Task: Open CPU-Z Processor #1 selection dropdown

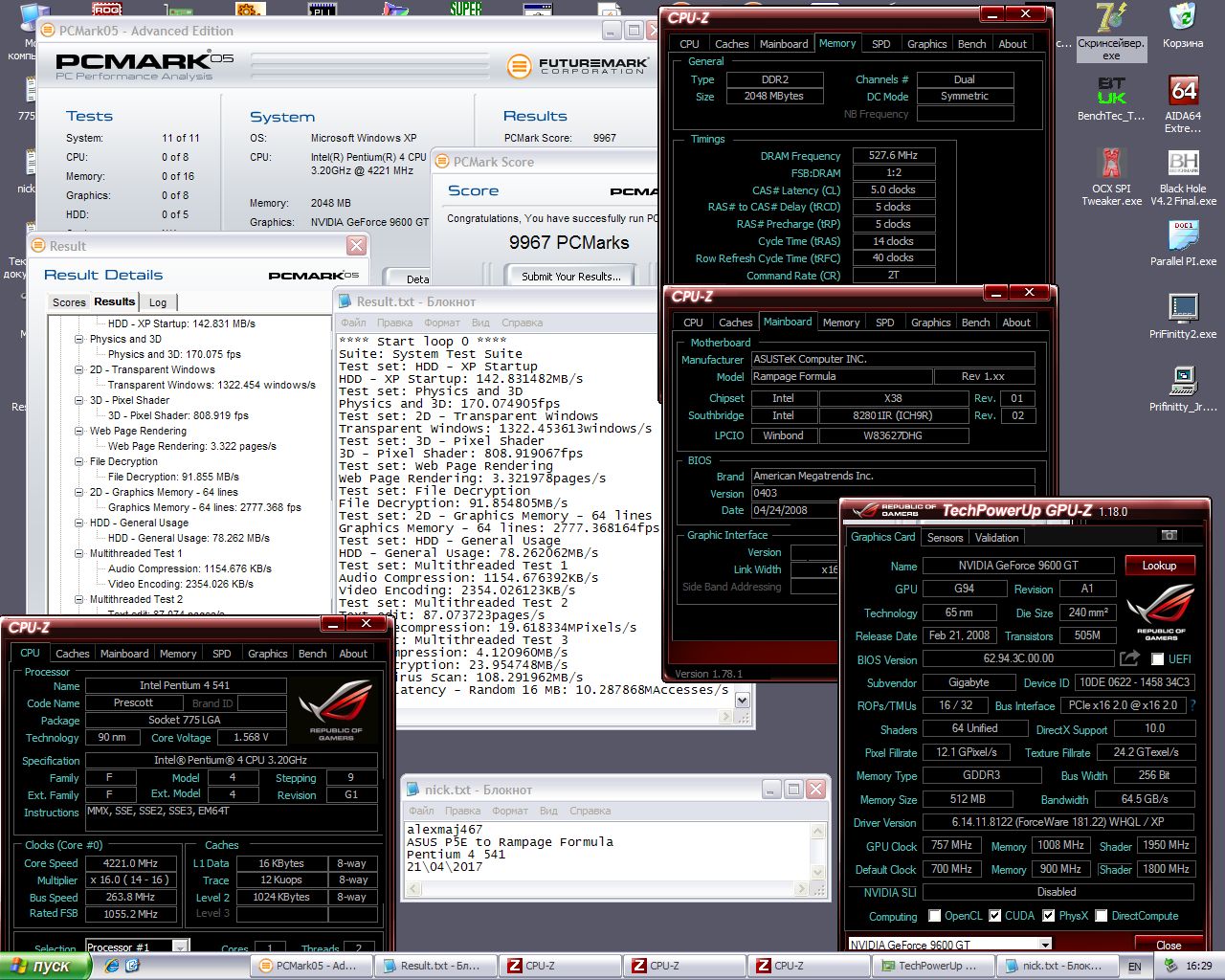Action: (180, 947)
